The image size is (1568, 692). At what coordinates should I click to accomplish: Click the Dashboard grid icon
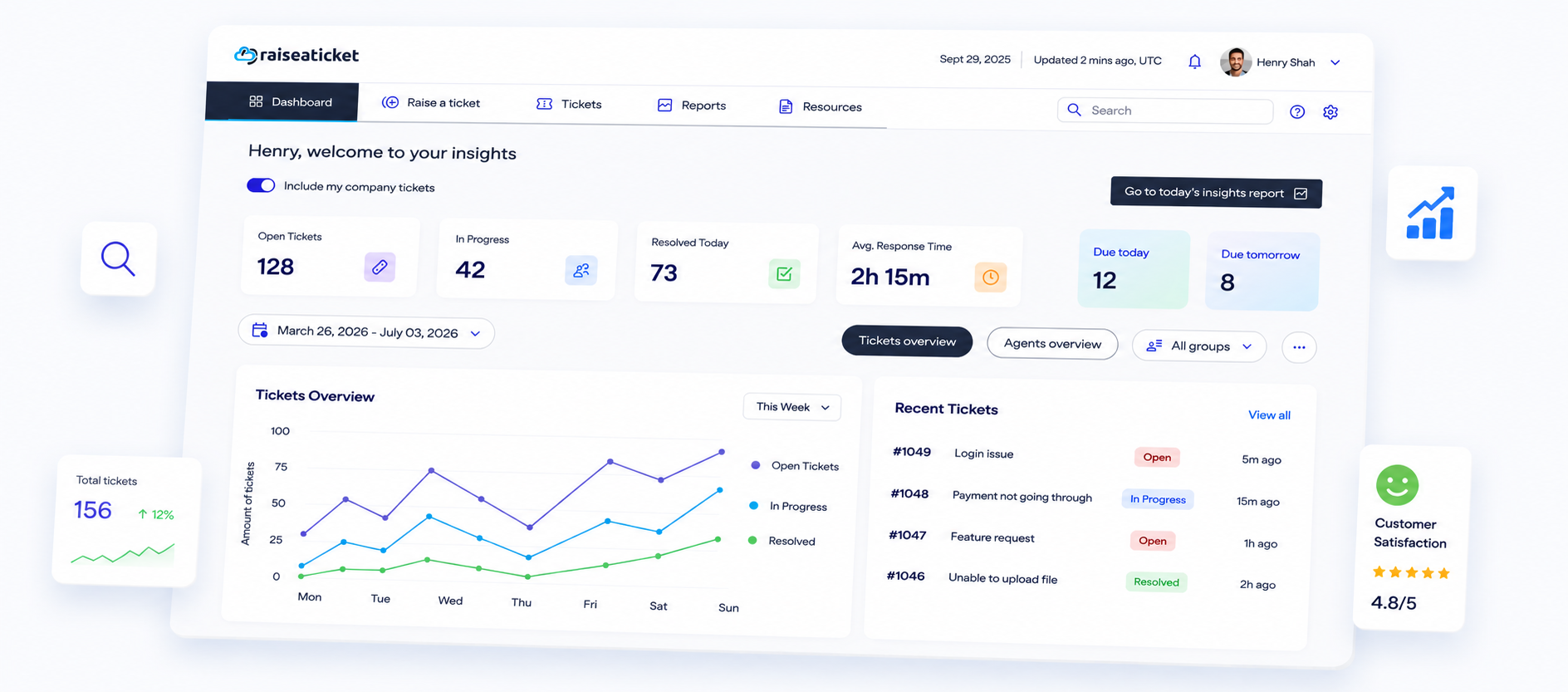(256, 101)
